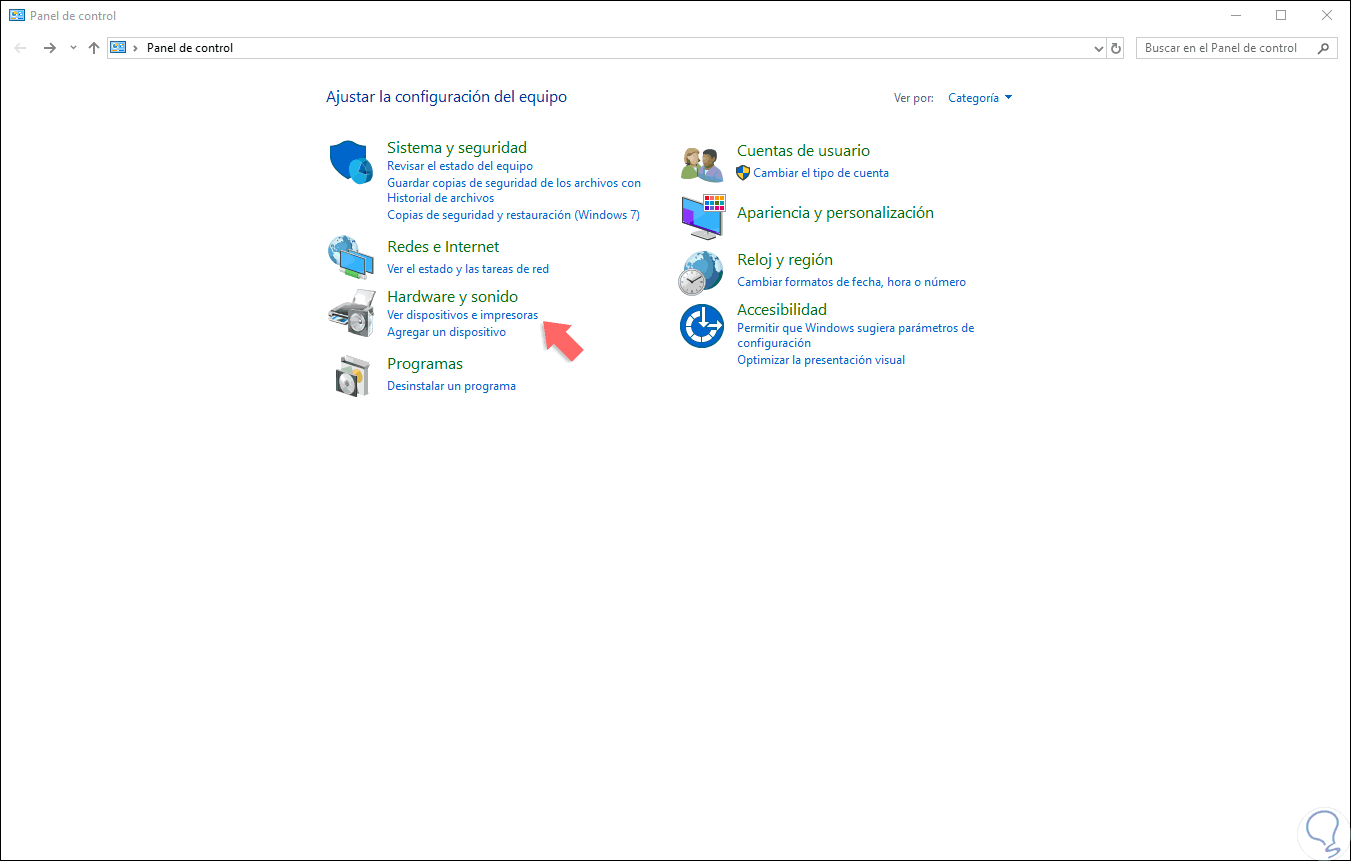Close the Panel de control window
This screenshot has width=1351, height=861.
(1327, 15)
